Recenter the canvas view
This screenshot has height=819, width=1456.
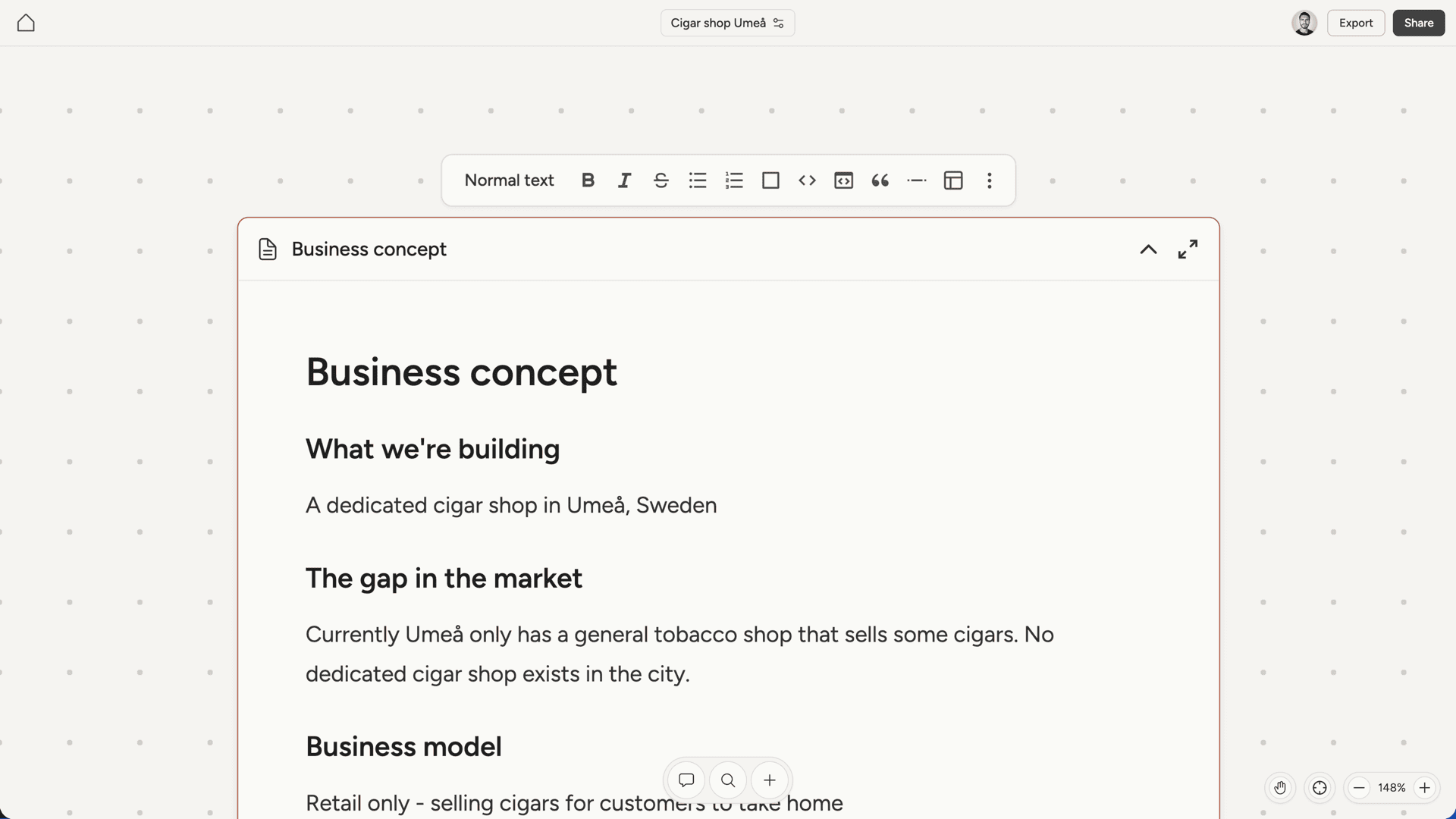pyautogui.click(x=1319, y=788)
